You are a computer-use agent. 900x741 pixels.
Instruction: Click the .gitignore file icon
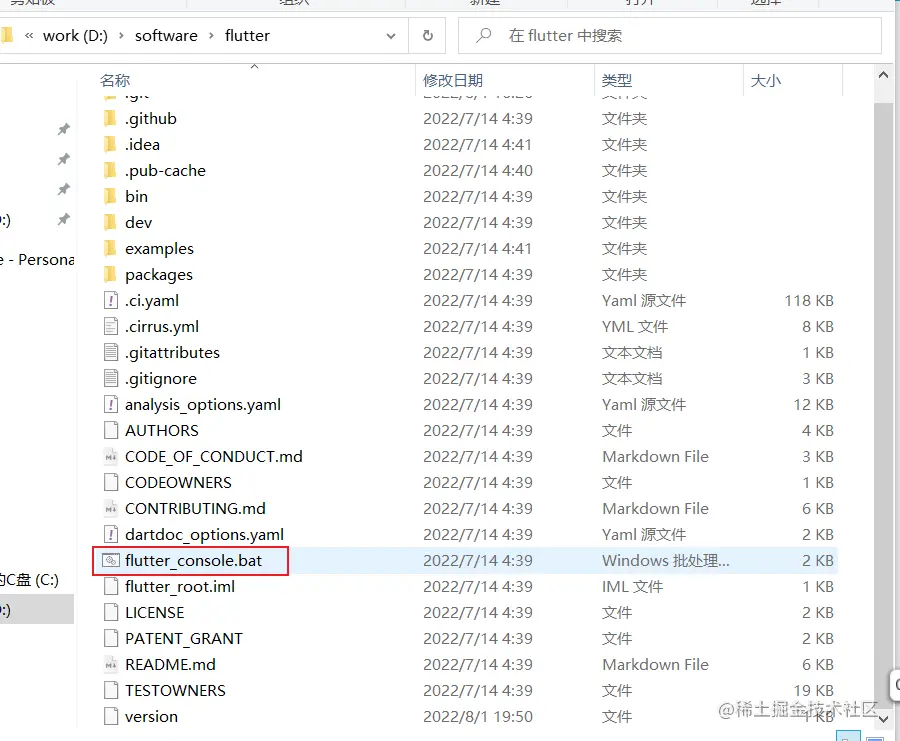pyautogui.click(x=111, y=378)
